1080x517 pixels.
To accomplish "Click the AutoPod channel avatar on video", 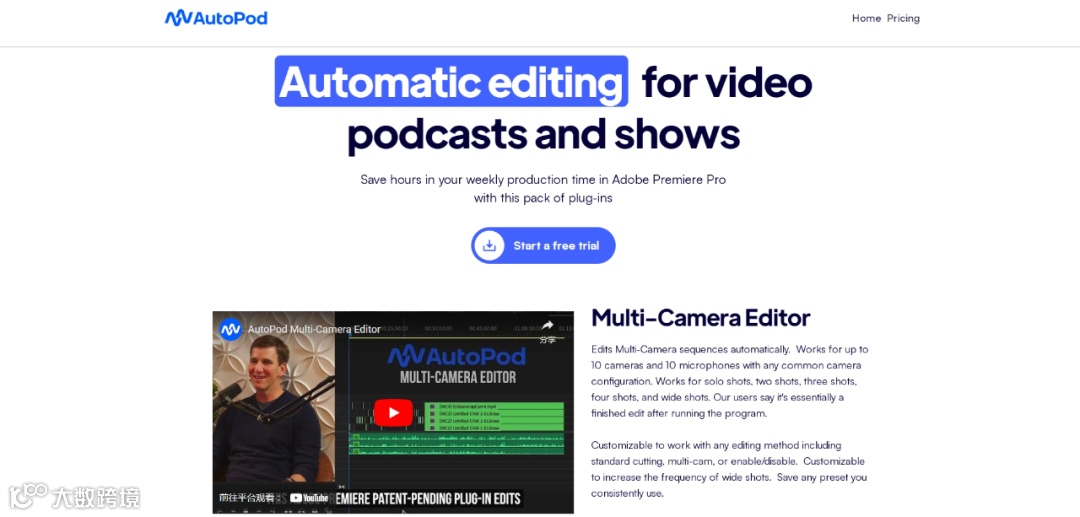I will tap(231, 328).
